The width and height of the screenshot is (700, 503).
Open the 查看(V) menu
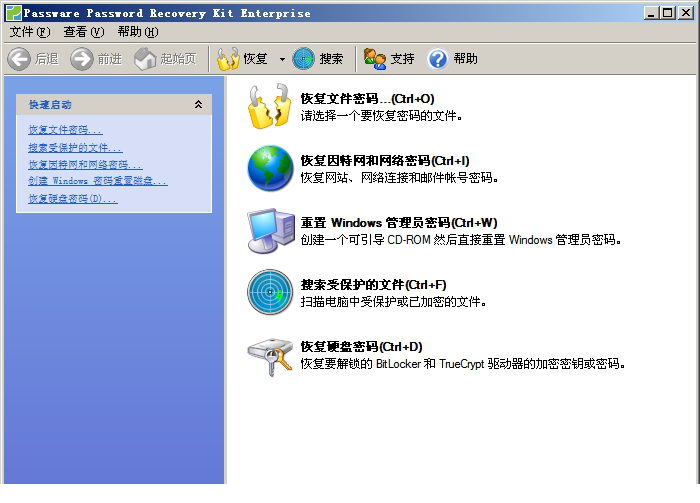(x=83, y=32)
